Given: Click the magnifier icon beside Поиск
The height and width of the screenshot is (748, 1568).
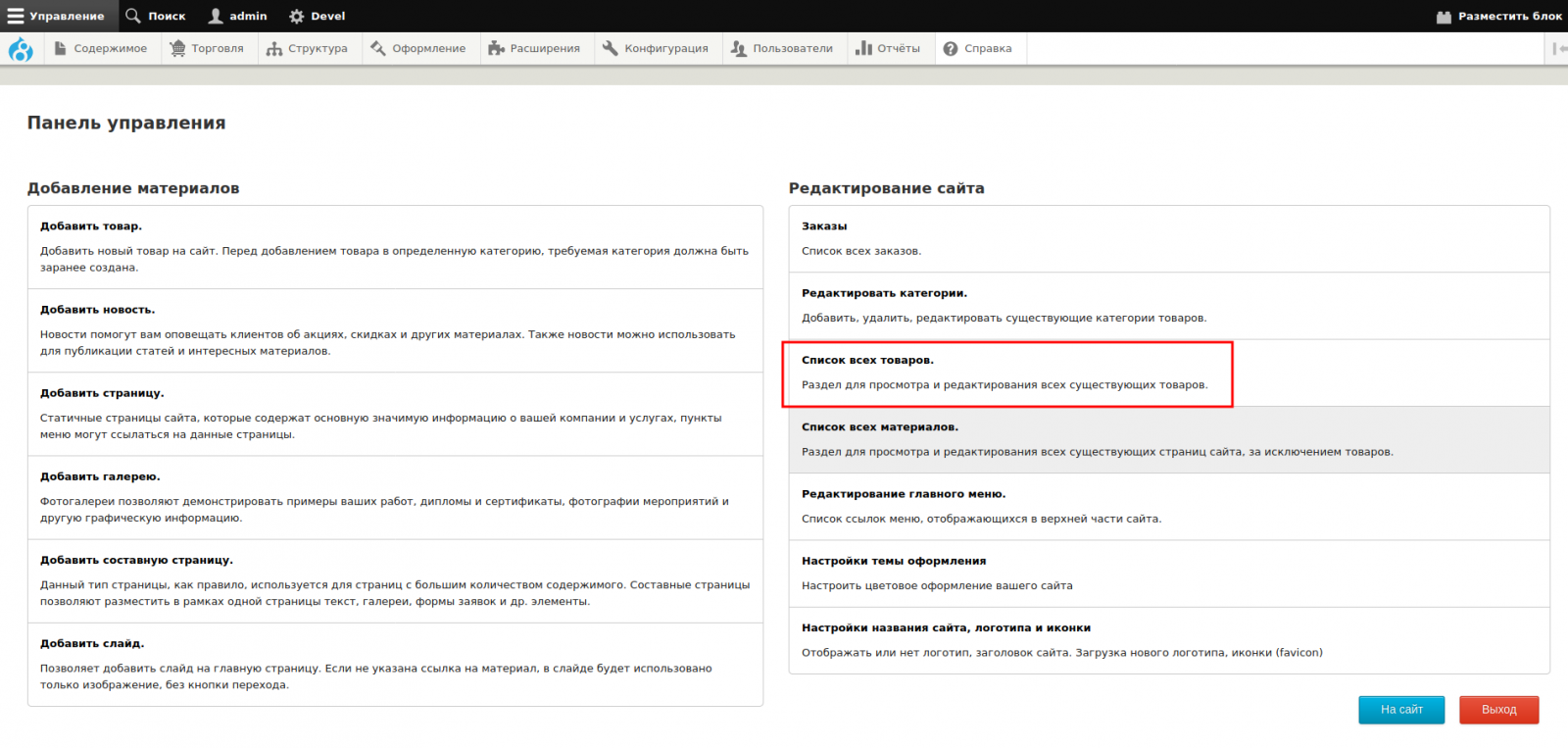Looking at the screenshot, I should click(133, 16).
